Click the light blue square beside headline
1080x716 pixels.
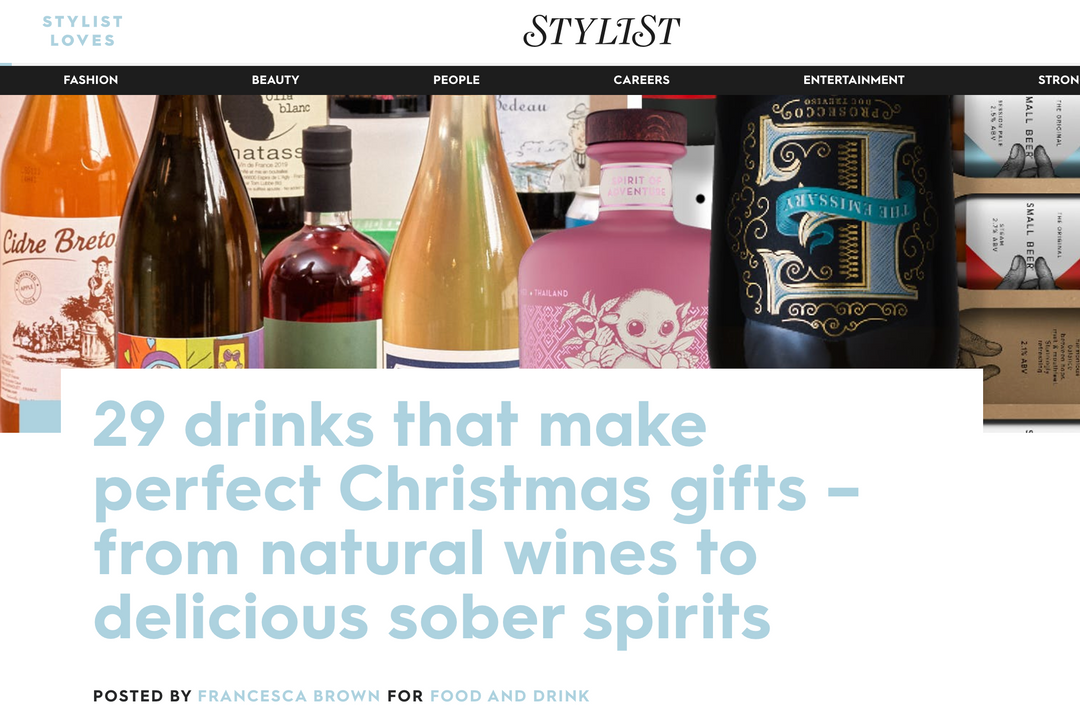pos(40,417)
